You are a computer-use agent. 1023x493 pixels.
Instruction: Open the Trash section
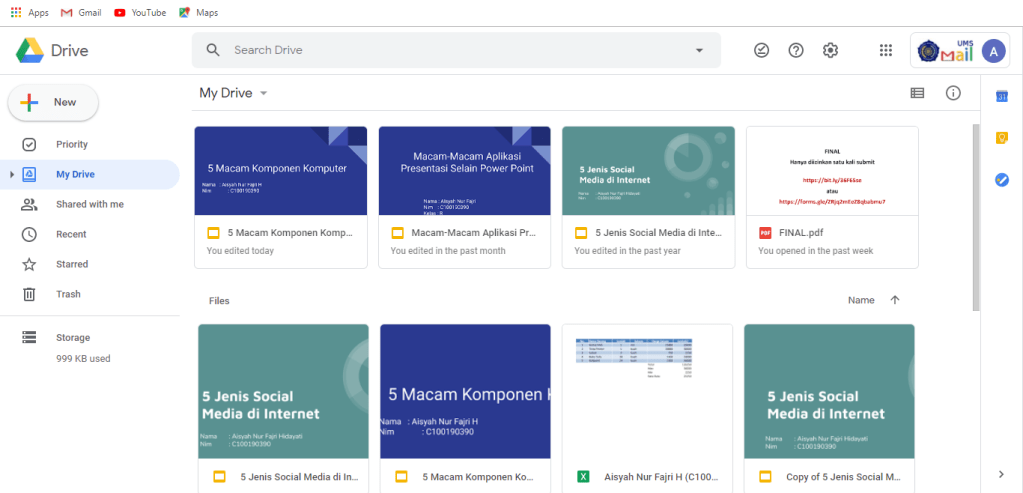pos(68,294)
